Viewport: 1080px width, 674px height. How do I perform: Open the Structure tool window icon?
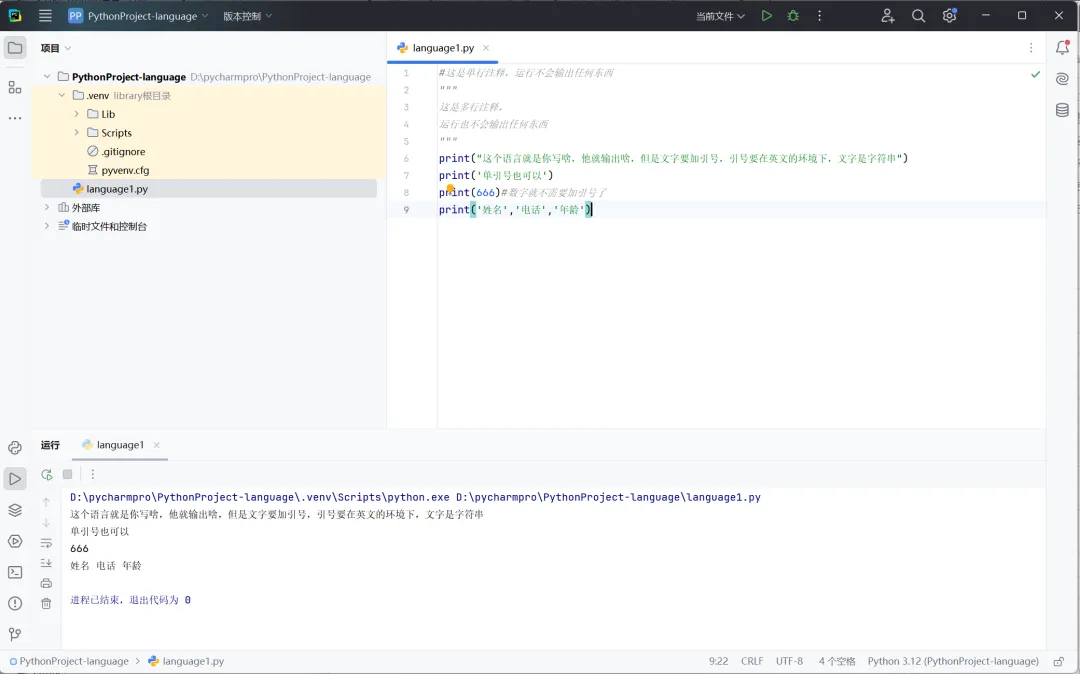pos(14,87)
